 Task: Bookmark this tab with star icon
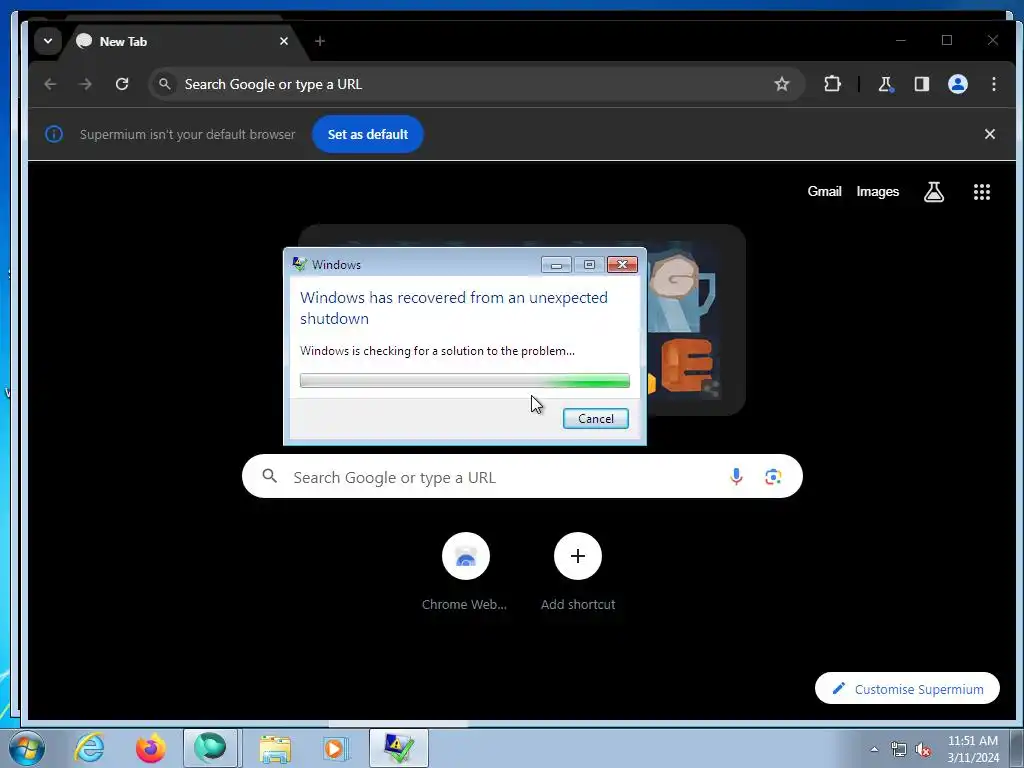pyautogui.click(x=782, y=84)
